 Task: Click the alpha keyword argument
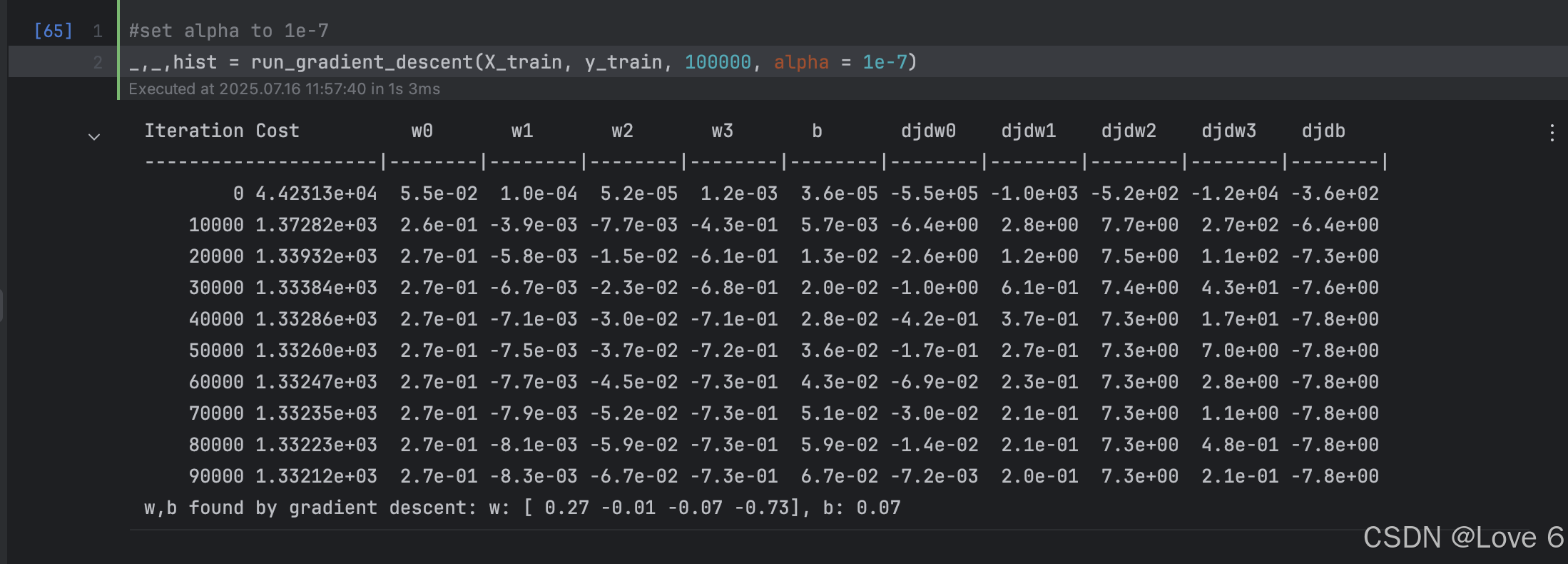801,62
